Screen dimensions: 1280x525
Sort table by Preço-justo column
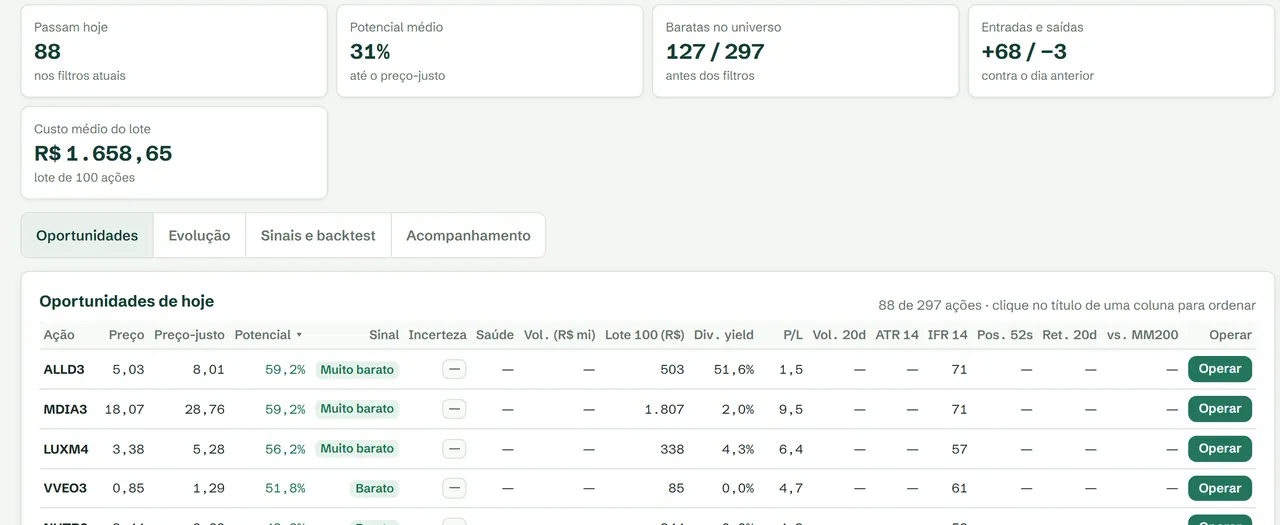189,335
